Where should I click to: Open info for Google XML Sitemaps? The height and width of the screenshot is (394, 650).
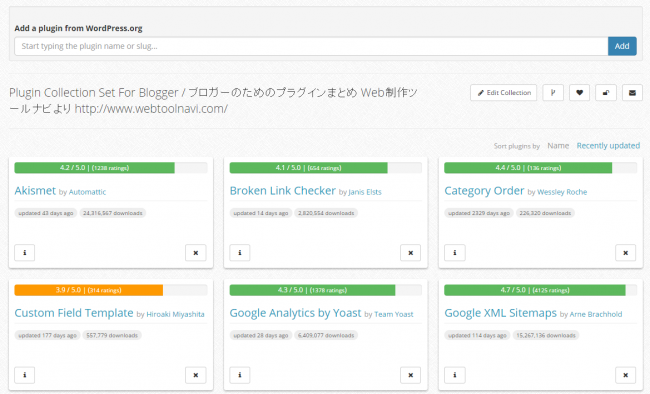tap(455, 375)
